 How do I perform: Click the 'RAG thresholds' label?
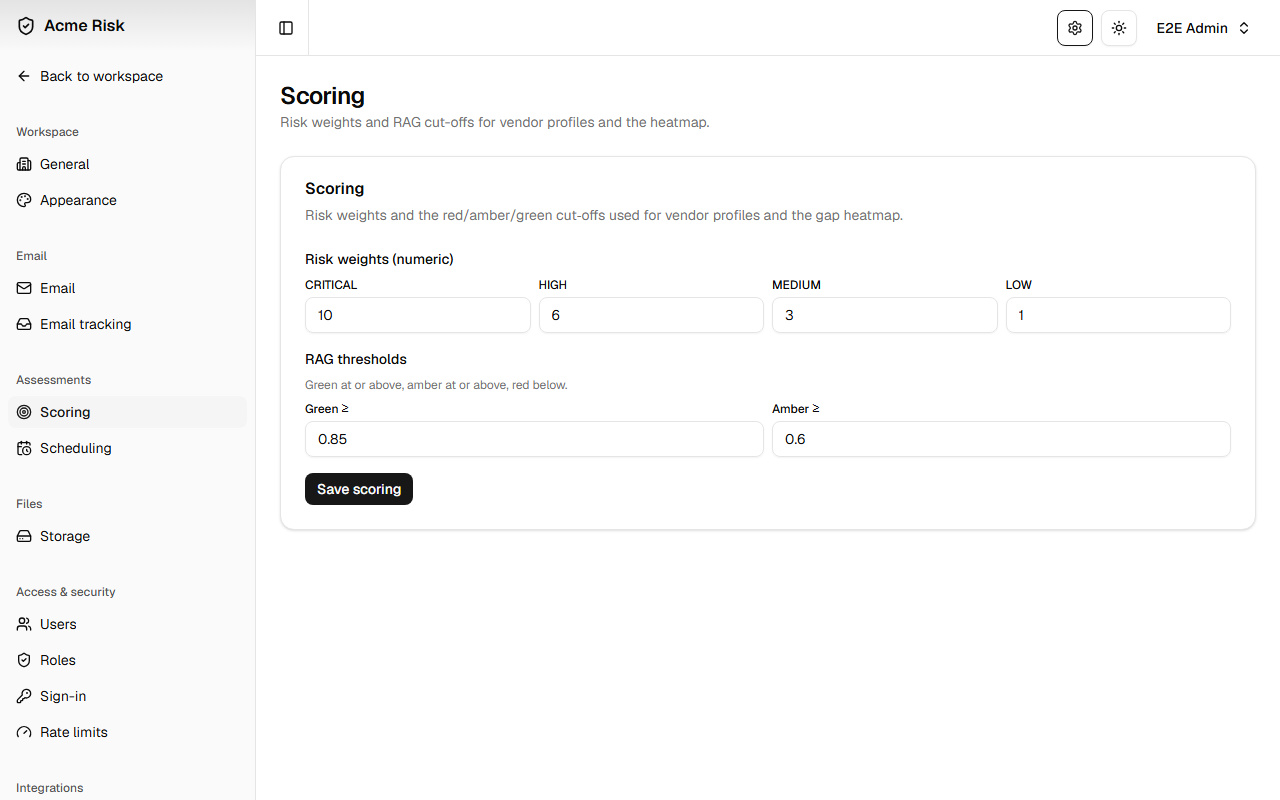[x=356, y=359]
